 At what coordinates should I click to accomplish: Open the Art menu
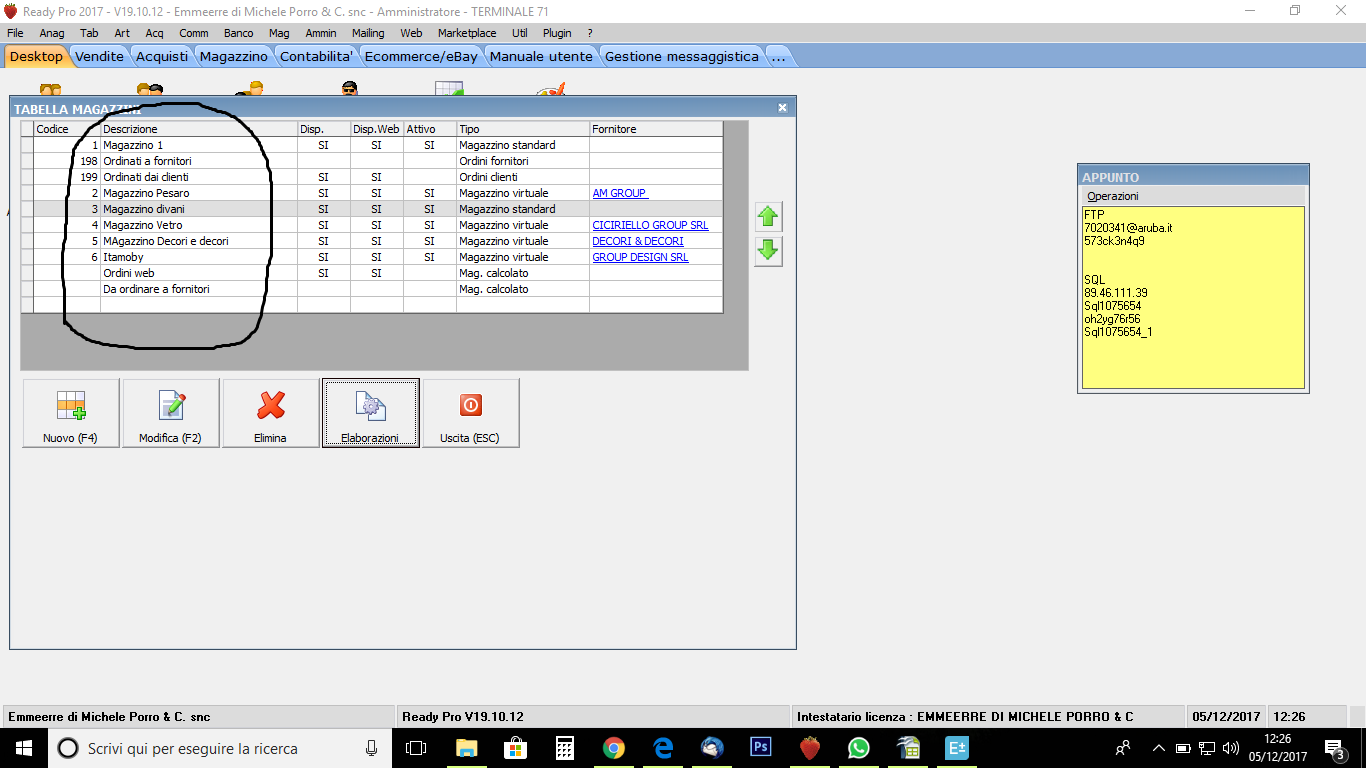point(122,33)
